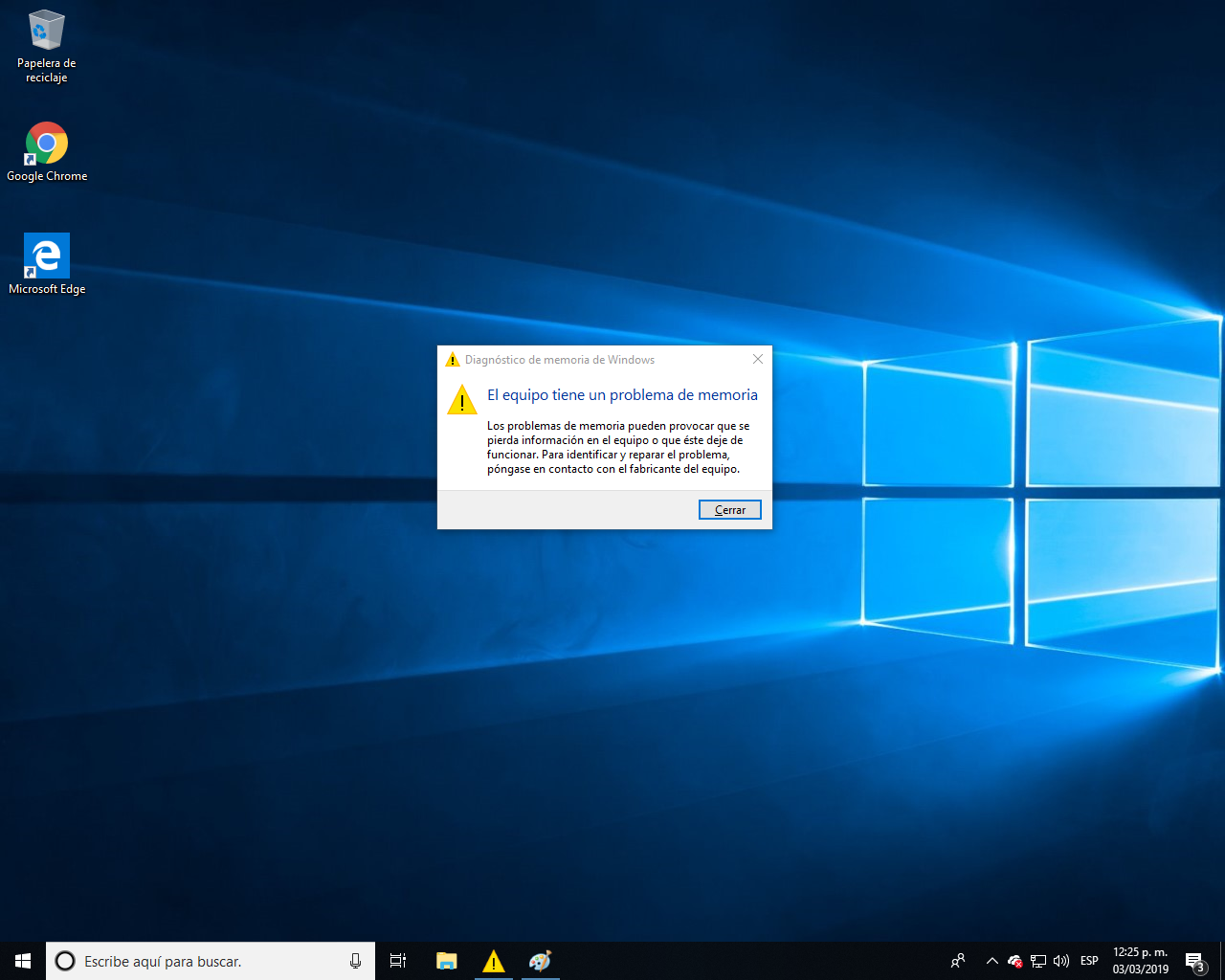Viewport: 1225px width, 980px height.
Task: Click the OneDrive cloud tray icon
Action: (1014, 961)
